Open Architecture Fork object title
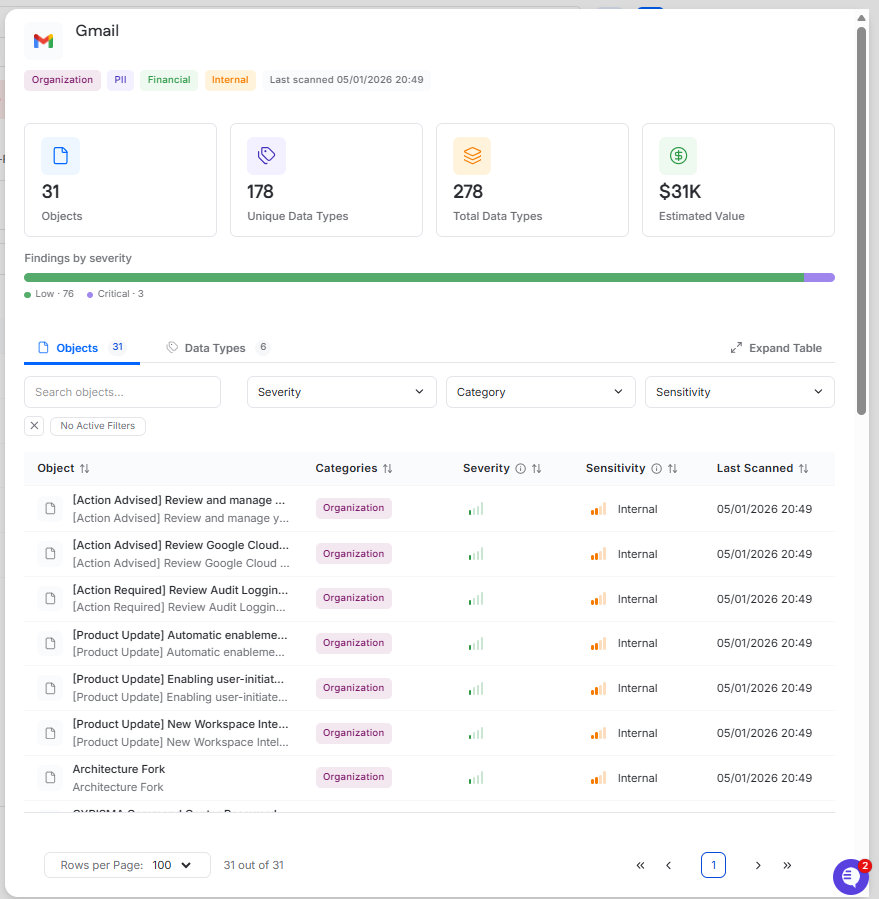879x899 pixels. (119, 769)
